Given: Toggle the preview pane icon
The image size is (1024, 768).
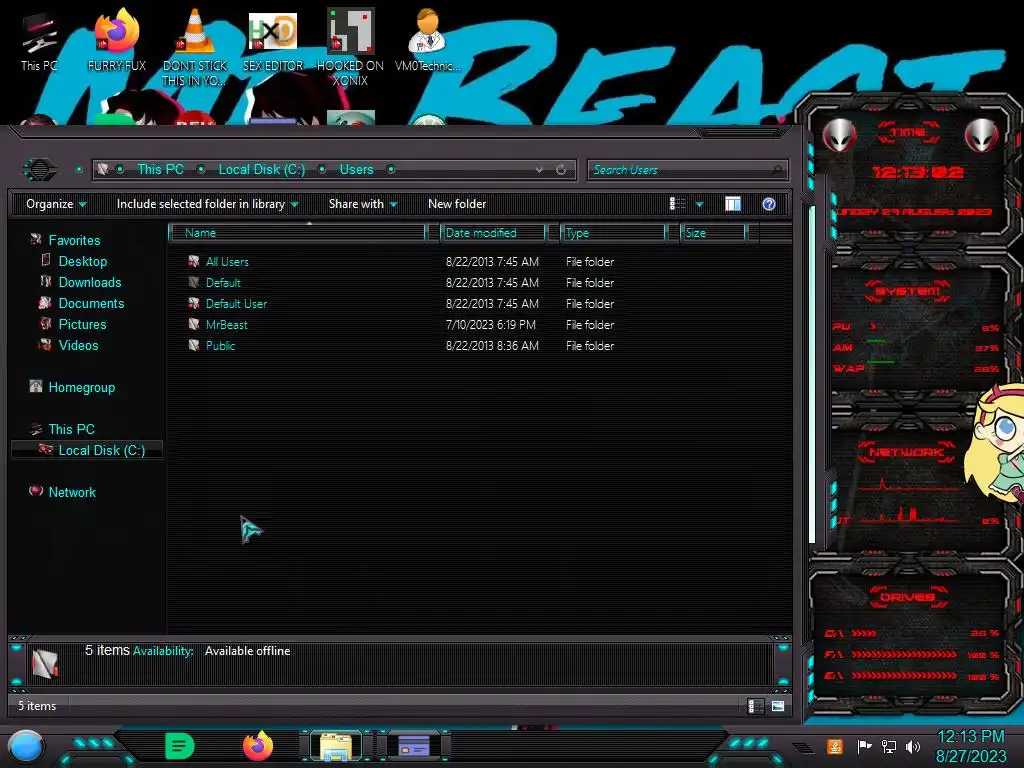Looking at the screenshot, I should point(733,204).
